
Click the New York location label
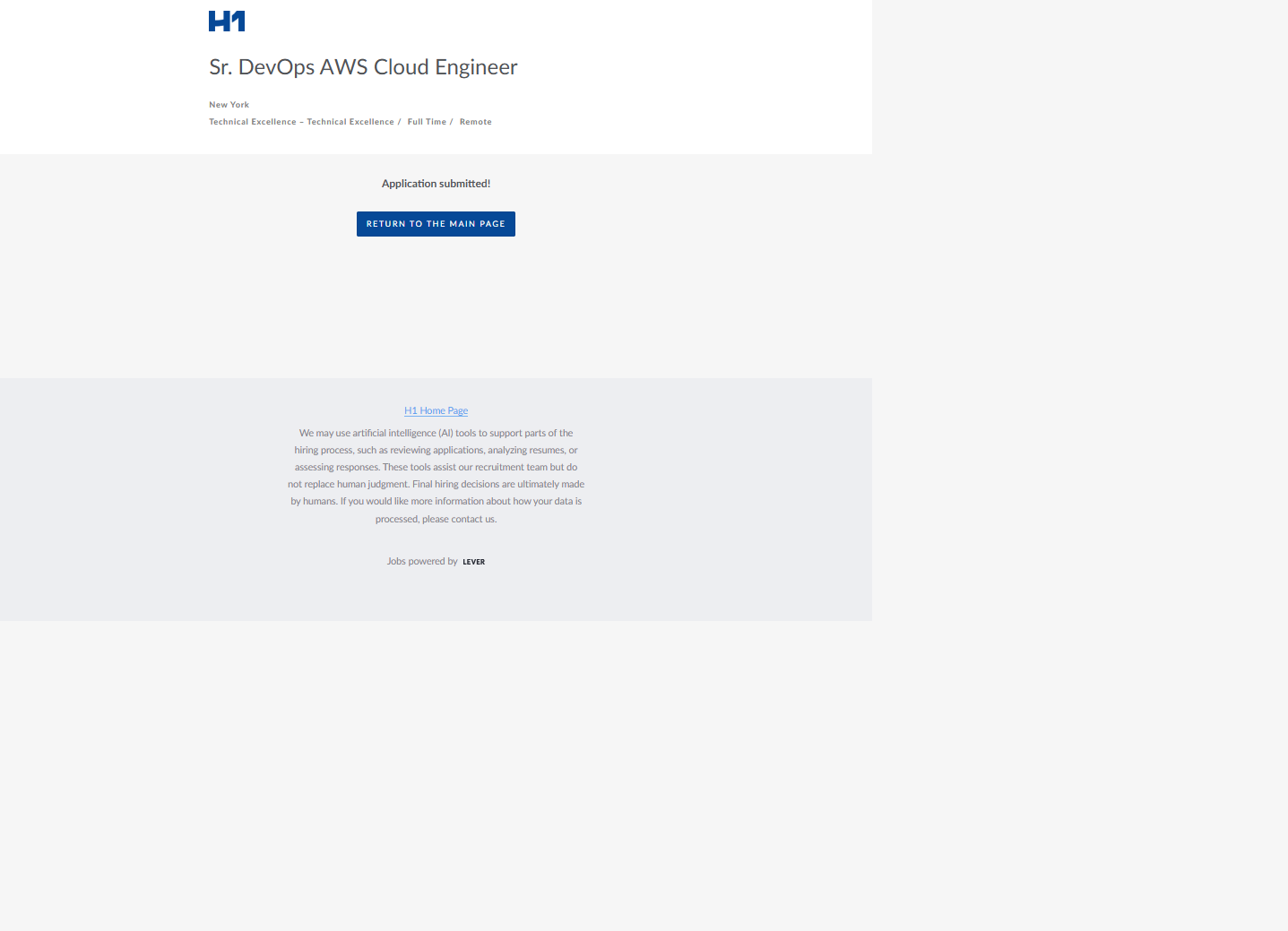(229, 105)
